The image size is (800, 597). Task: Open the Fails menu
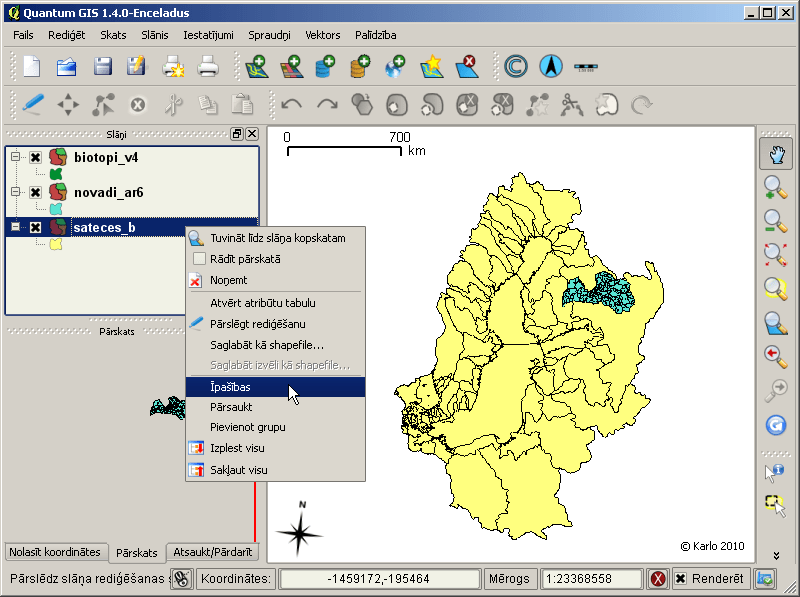click(23, 35)
